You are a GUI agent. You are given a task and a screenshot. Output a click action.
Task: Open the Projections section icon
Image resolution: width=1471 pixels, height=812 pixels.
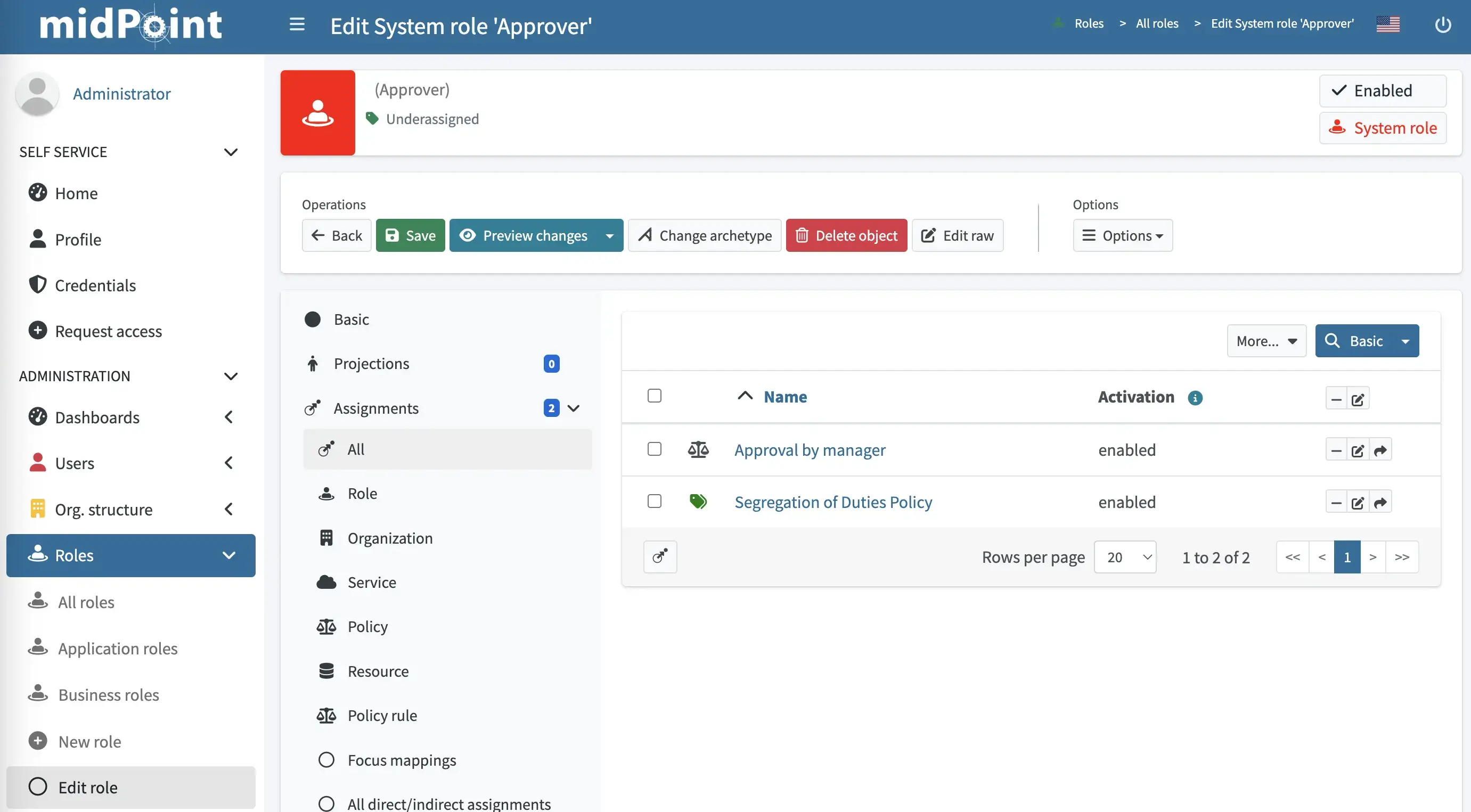(313, 364)
